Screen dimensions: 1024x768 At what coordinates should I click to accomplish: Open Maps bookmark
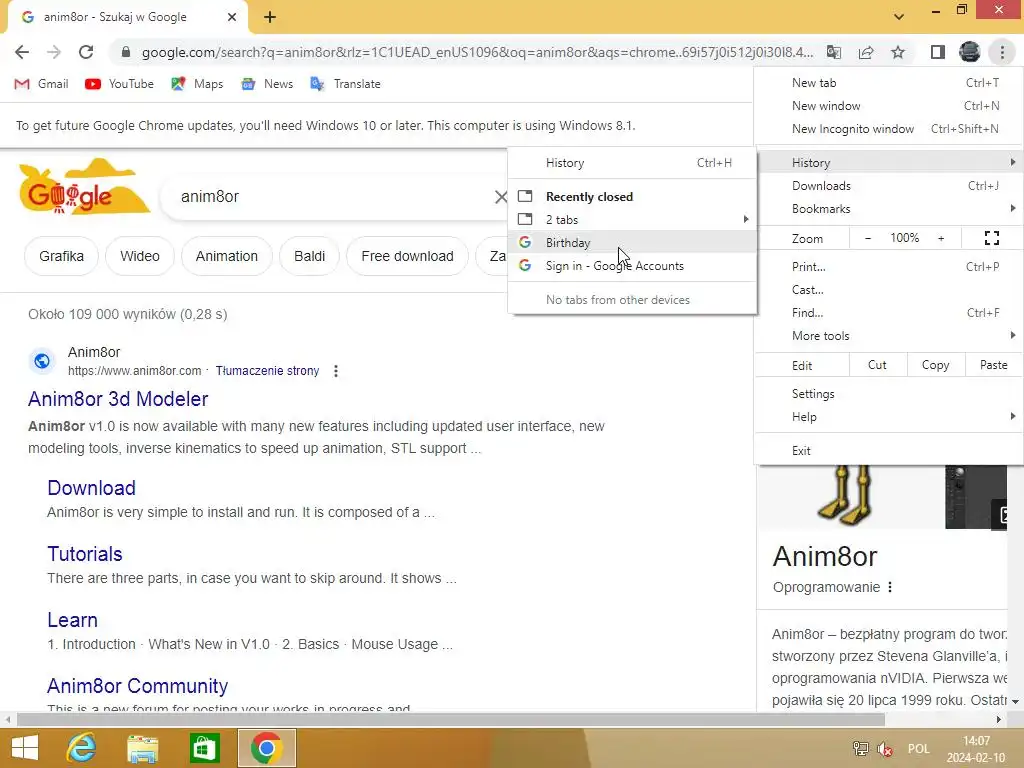point(197,84)
